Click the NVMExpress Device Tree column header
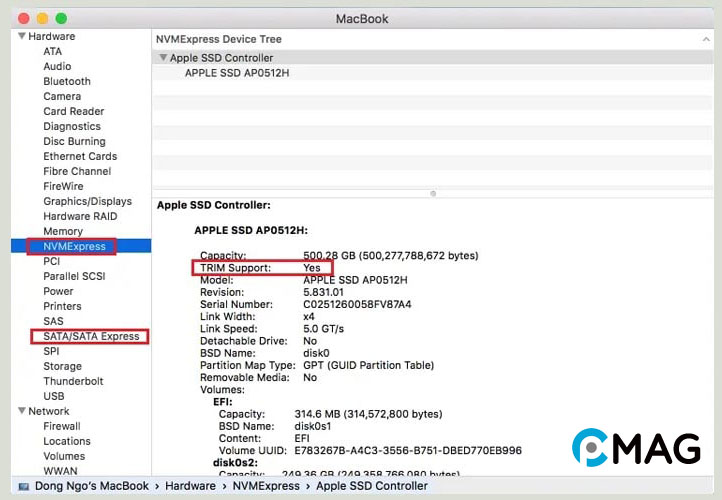The height and width of the screenshot is (500, 722). [219, 39]
